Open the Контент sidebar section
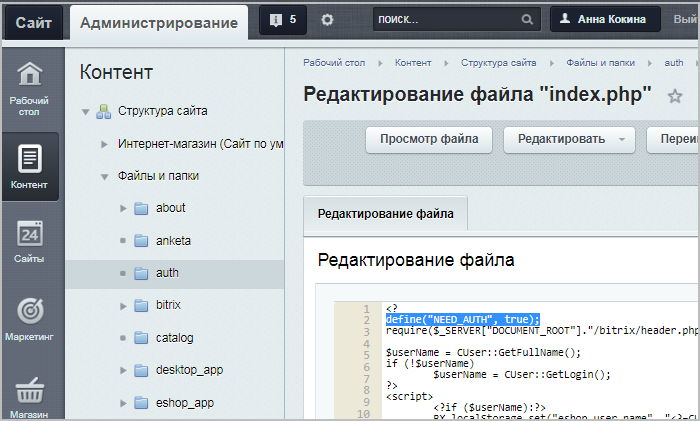Viewport: 700px width, 421px height. tap(29, 167)
